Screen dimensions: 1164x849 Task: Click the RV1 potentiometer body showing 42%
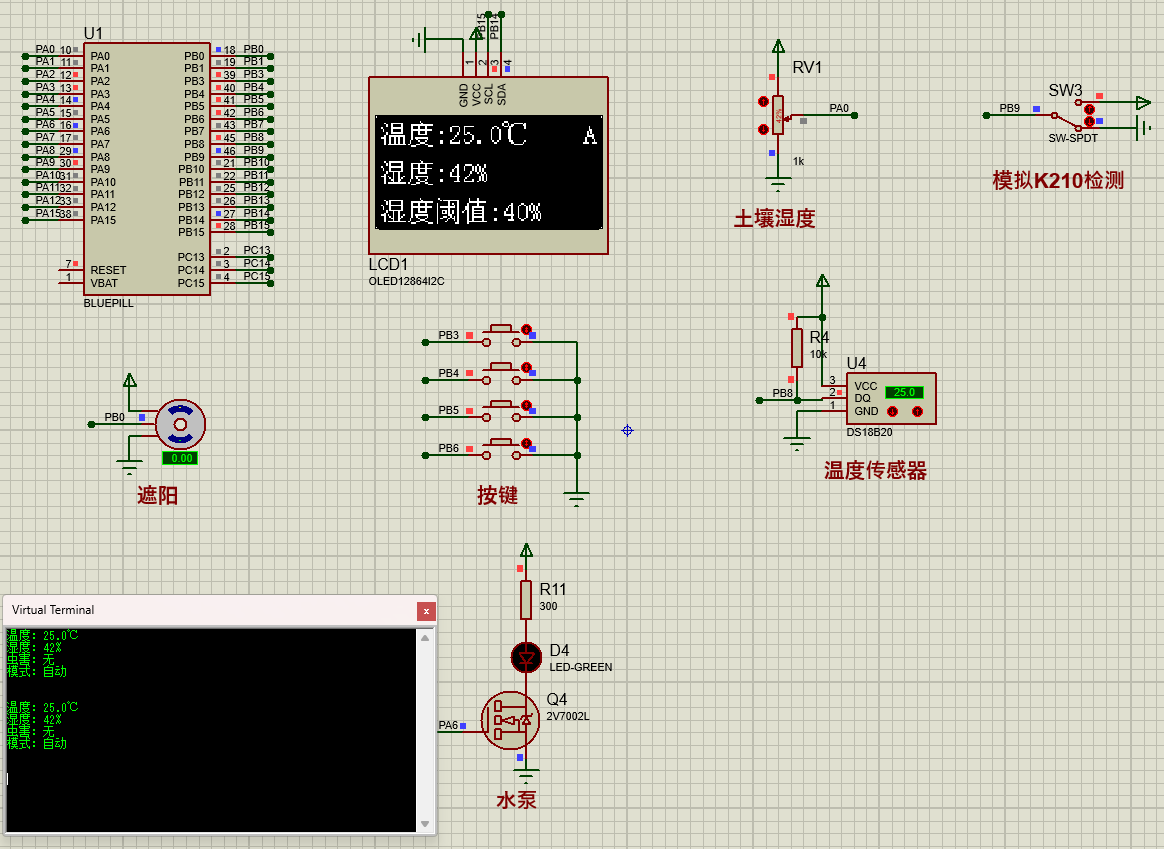pyautogui.click(x=779, y=115)
